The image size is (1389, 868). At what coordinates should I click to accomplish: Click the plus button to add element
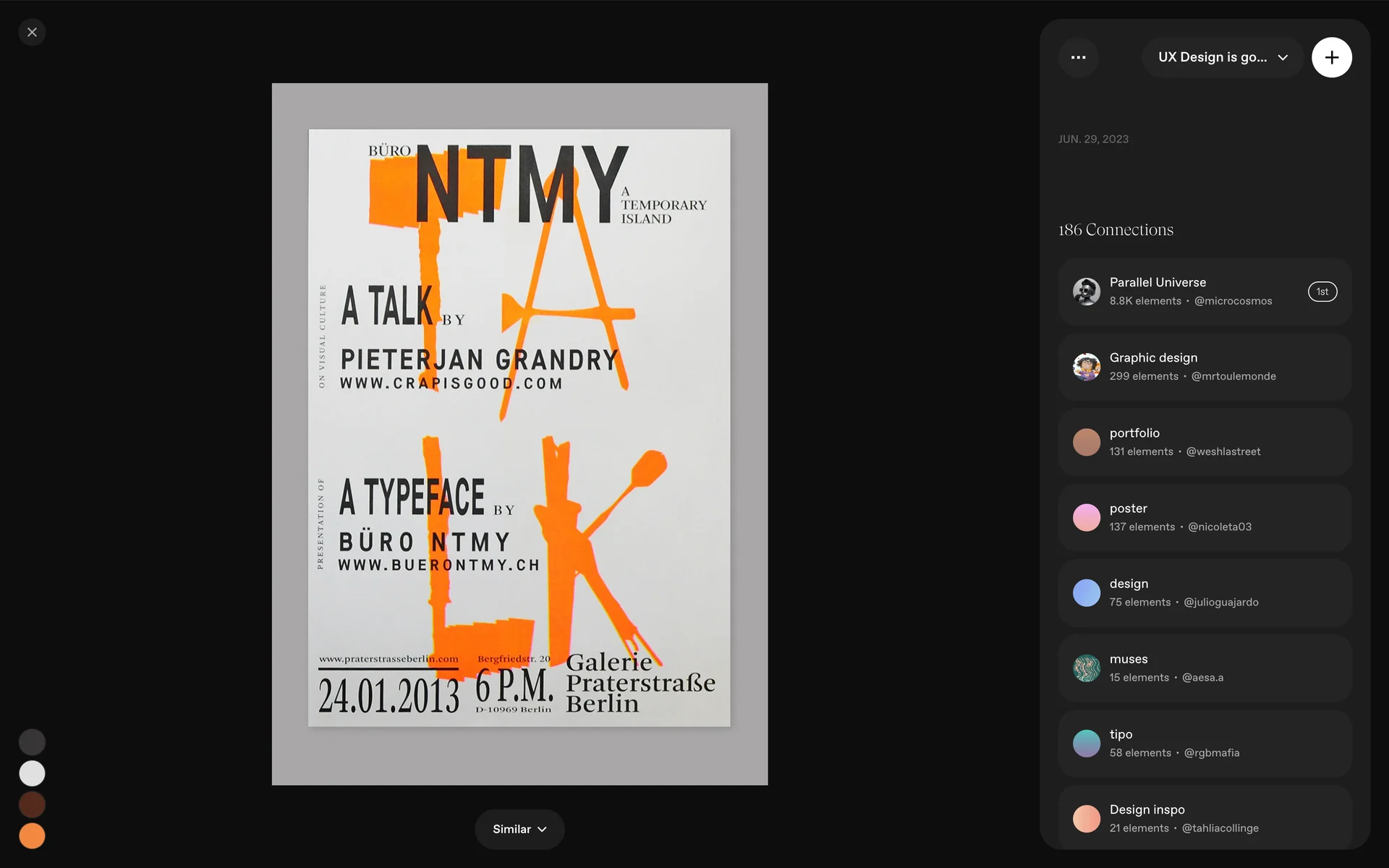(1331, 57)
